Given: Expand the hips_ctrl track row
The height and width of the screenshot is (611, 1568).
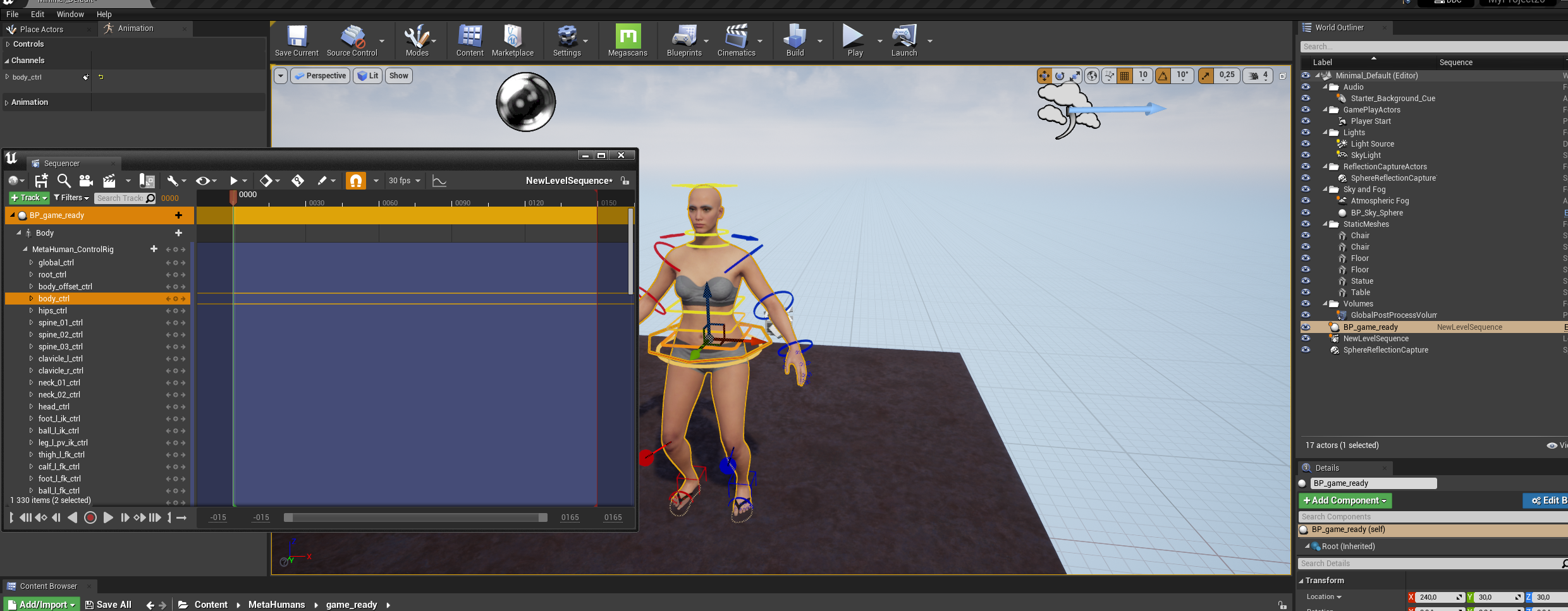Looking at the screenshot, I should (31, 310).
